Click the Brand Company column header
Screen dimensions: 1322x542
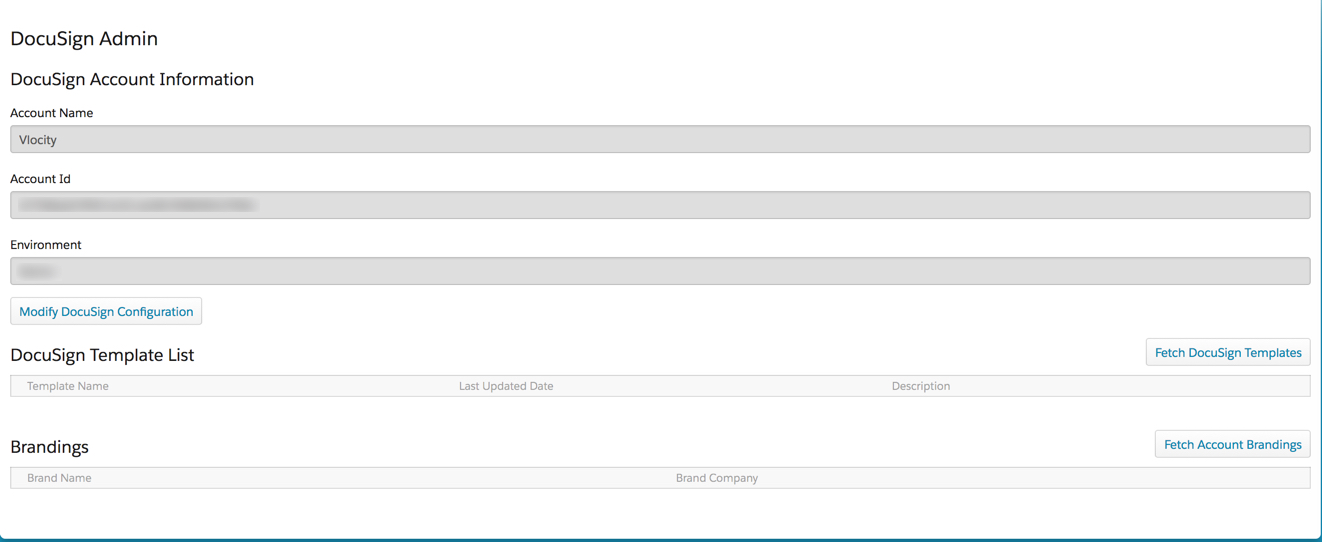click(x=717, y=478)
